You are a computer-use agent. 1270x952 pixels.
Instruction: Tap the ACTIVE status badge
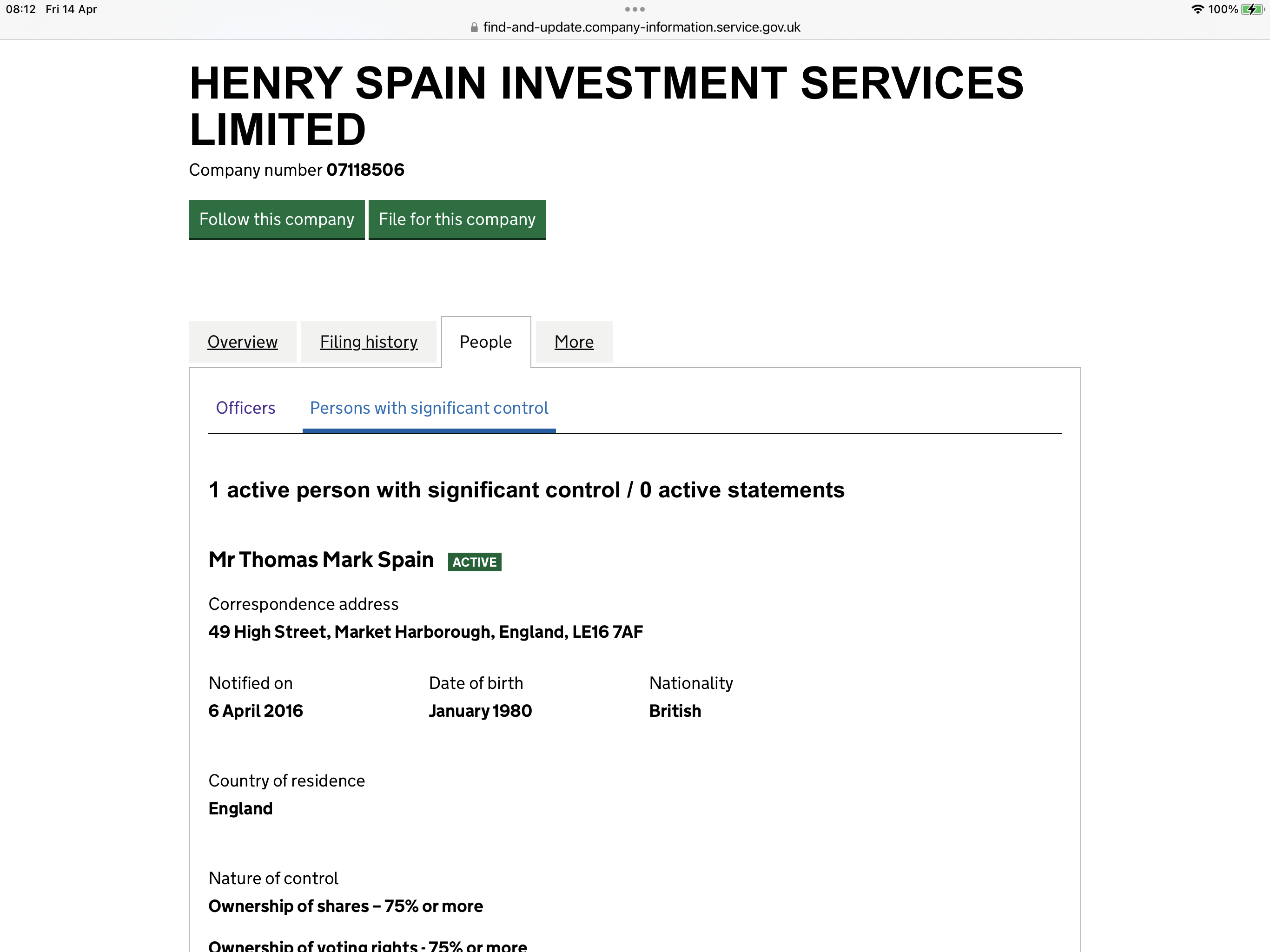pyautogui.click(x=475, y=562)
